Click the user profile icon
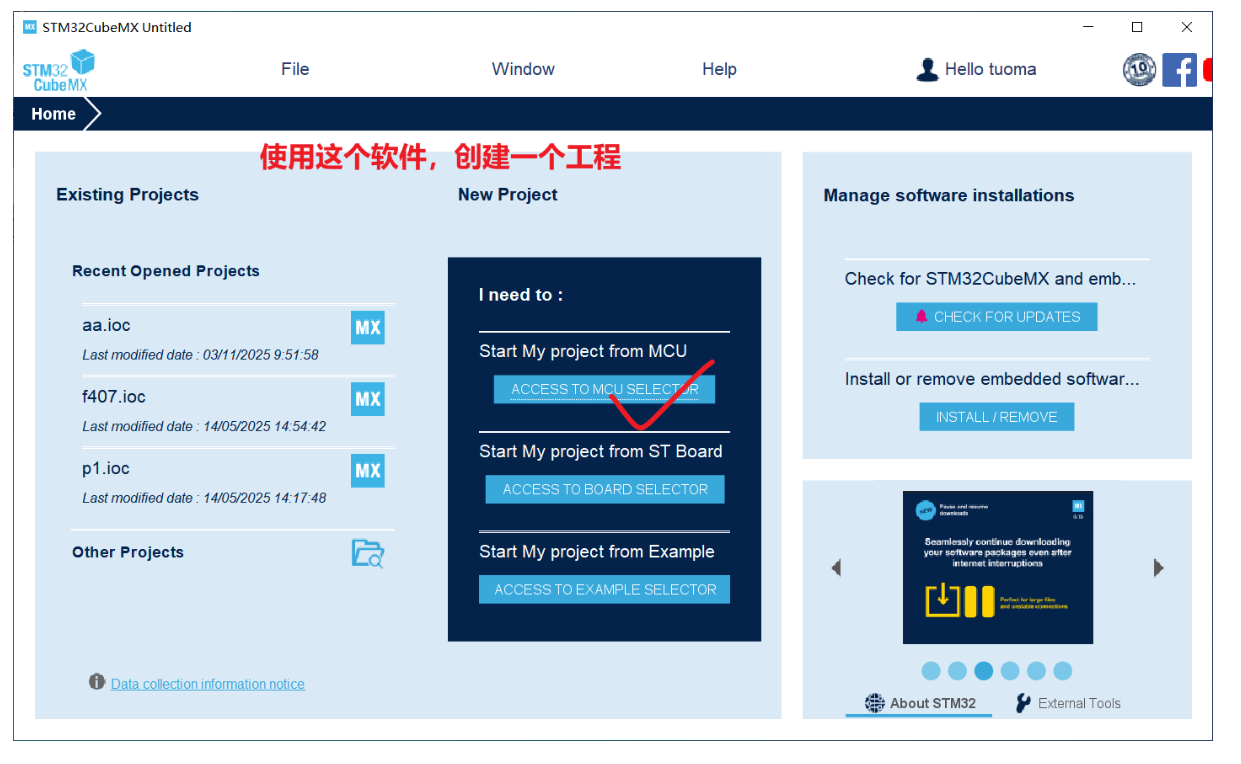The image size is (1241, 764). (x=927, y=69)
